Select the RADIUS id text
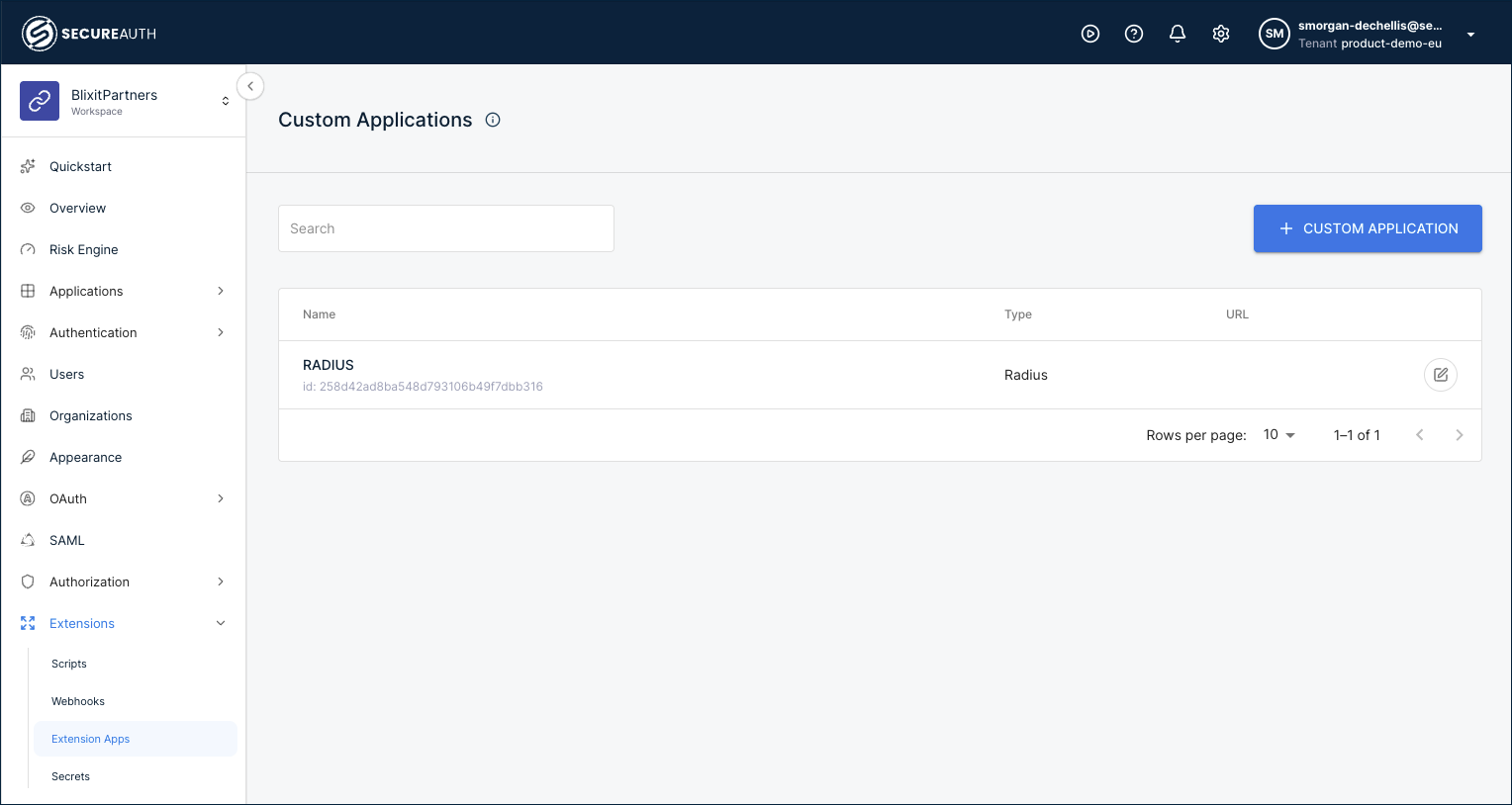This screenshot has height=805, width=1512. click(x=423, y=387)
